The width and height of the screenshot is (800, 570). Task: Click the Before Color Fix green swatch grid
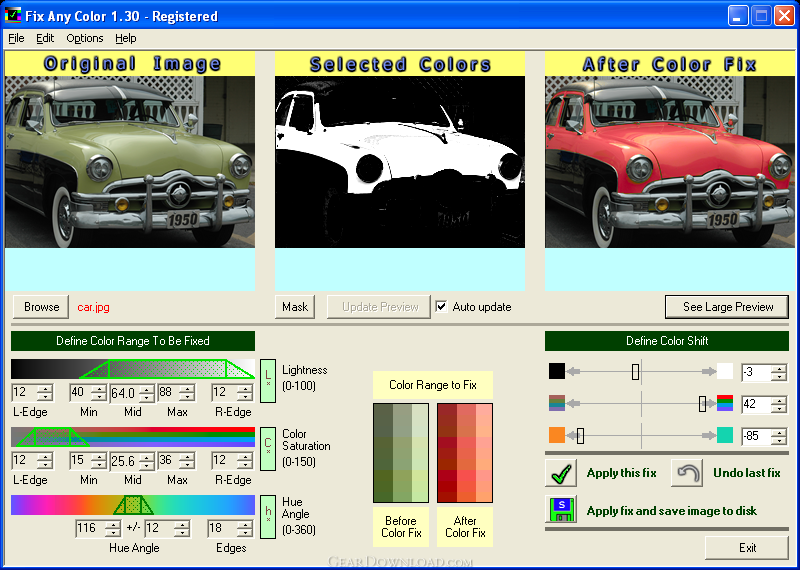pos(401,453)
